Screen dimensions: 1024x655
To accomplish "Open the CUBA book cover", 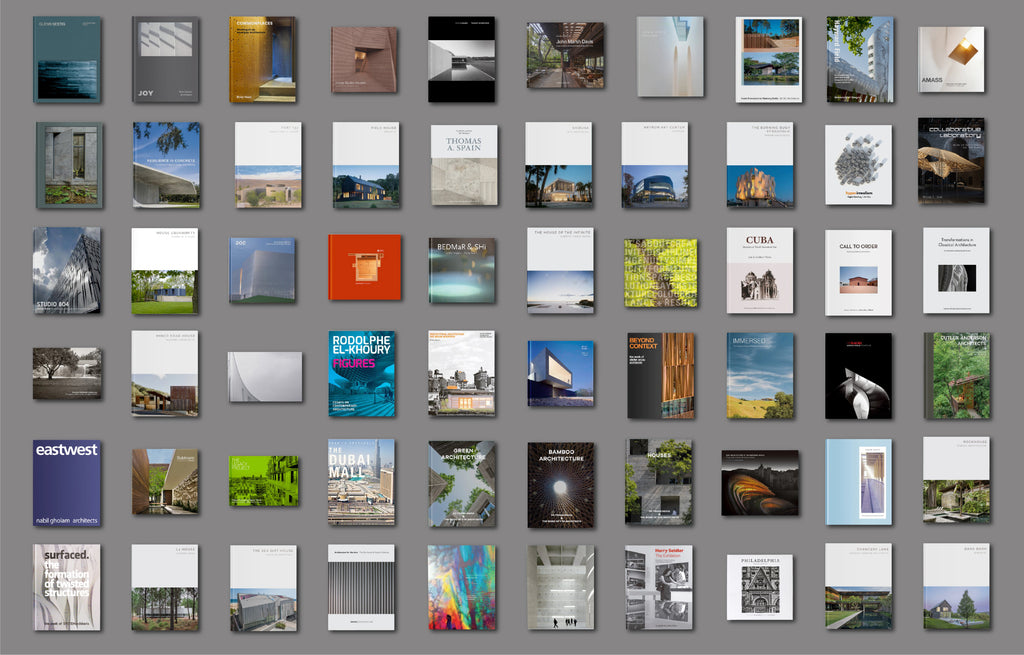I will [760, 270].
